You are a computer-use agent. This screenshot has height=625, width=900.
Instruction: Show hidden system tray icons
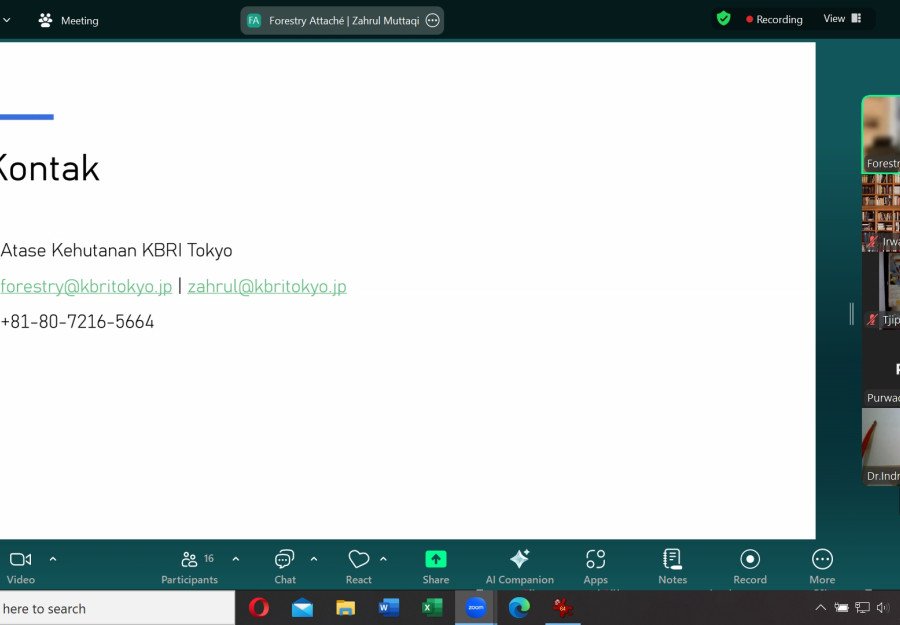[821, 607]
